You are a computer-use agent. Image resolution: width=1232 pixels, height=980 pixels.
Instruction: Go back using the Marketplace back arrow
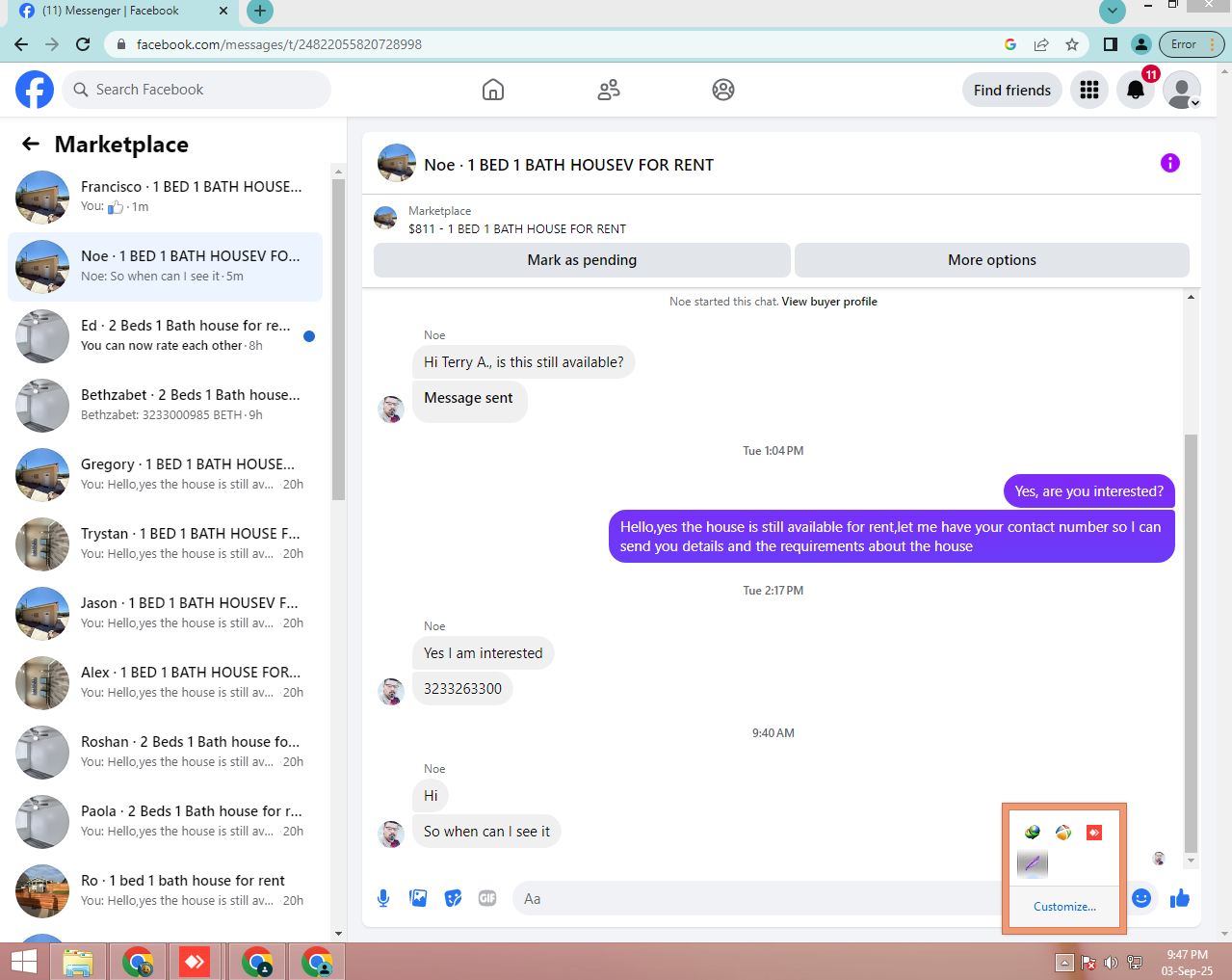[x=31, y=144]
